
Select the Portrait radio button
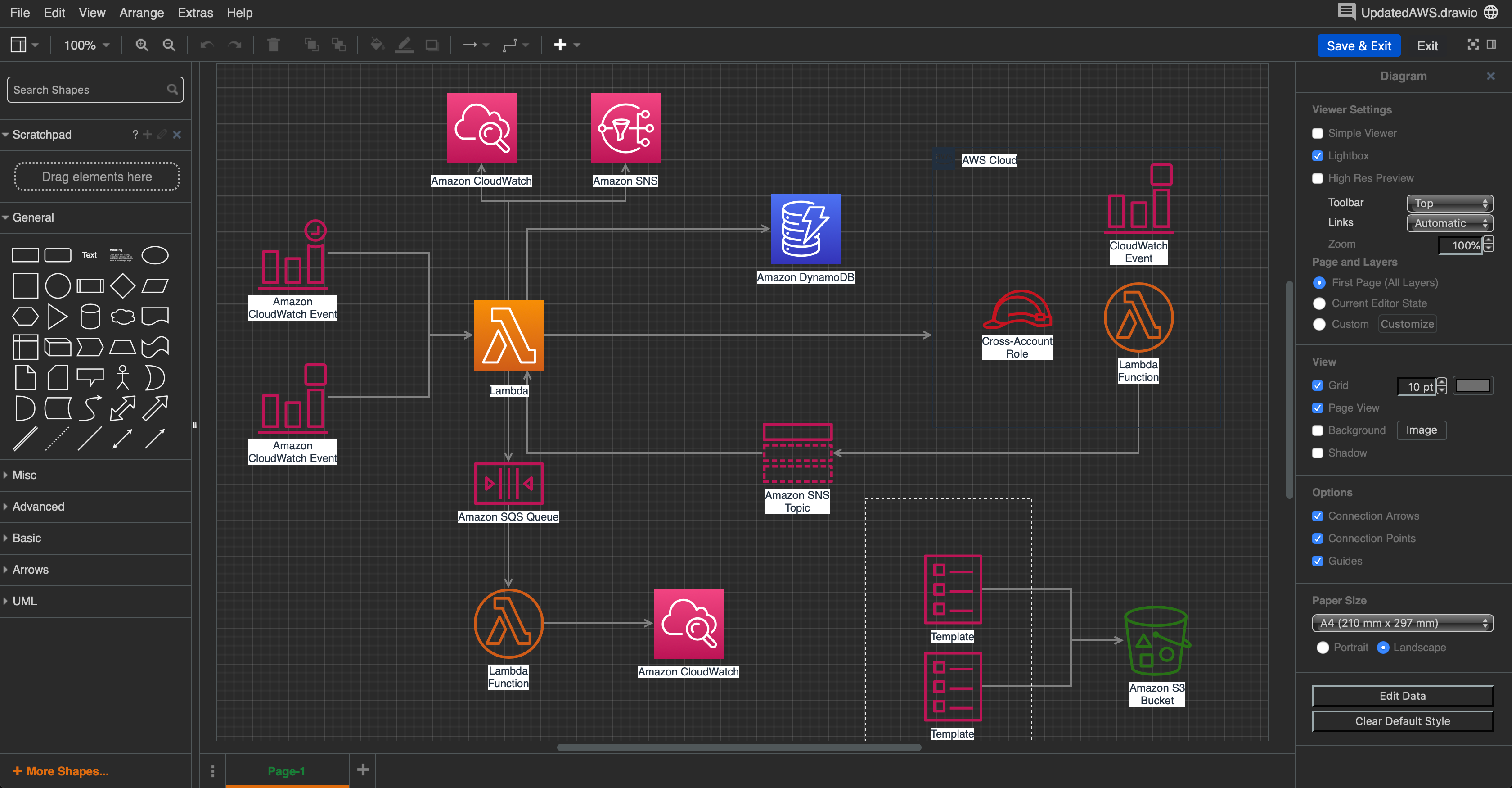(1323, 648)
